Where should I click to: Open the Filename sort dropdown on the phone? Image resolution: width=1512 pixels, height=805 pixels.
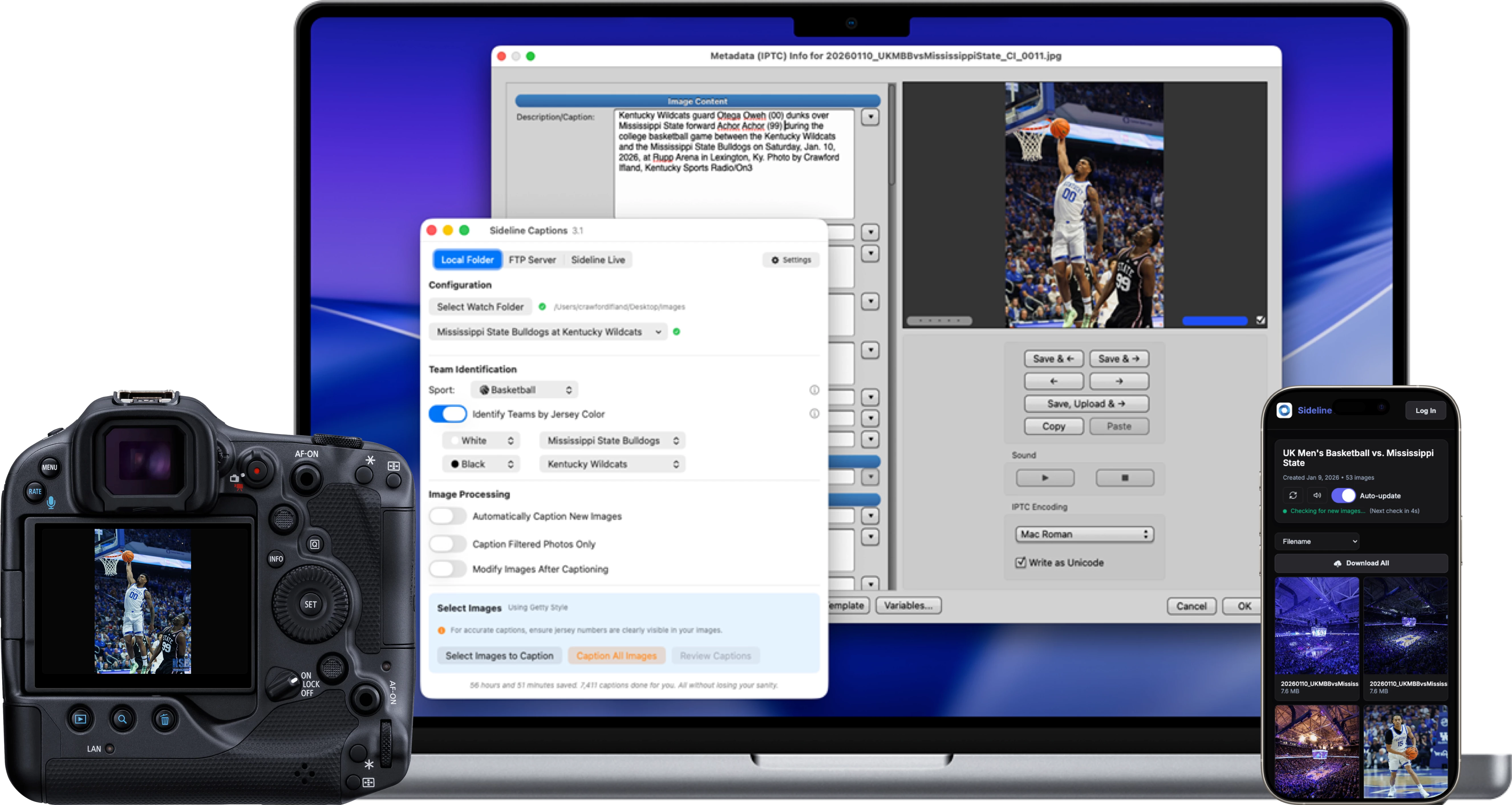click(x=1317, y=541)
